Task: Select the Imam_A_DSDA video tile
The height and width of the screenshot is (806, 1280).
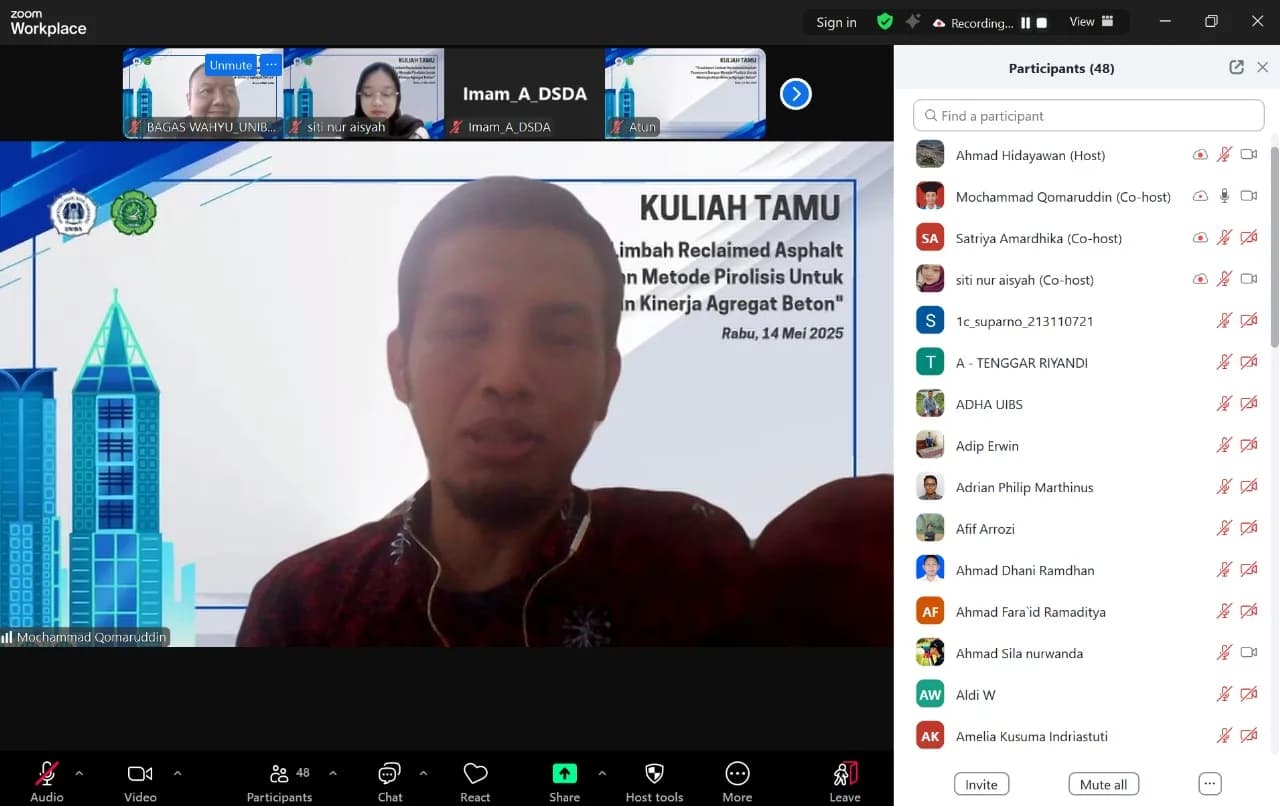Action: [x=524, y=93]
